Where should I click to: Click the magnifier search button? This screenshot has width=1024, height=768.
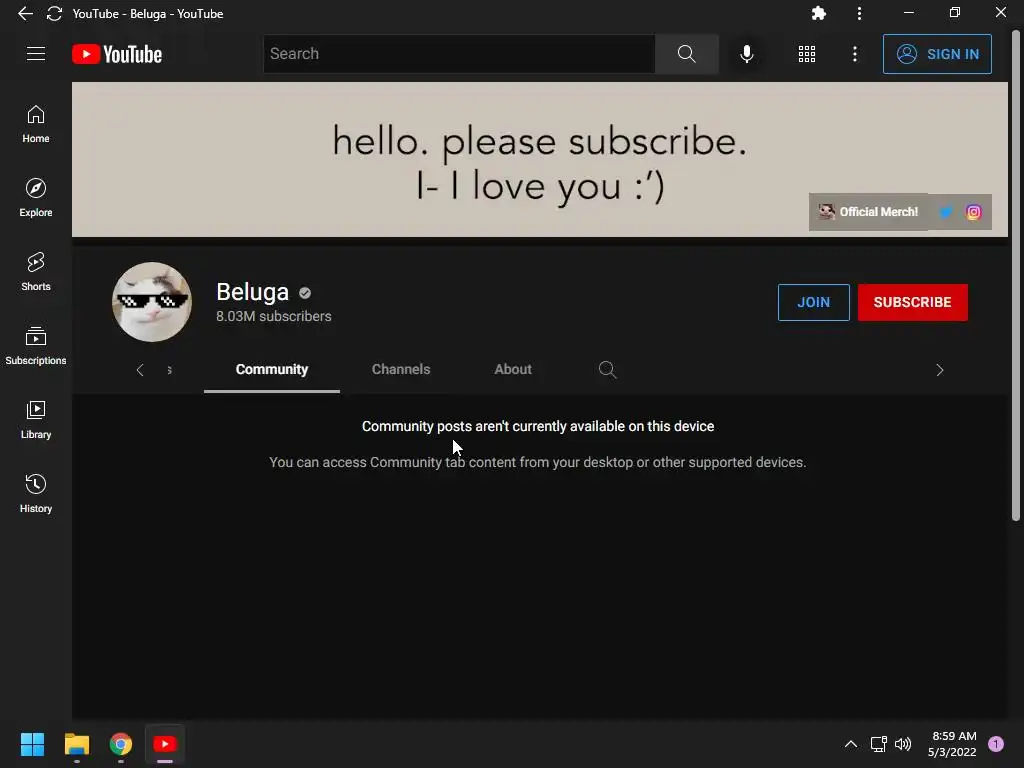point(686,54)
